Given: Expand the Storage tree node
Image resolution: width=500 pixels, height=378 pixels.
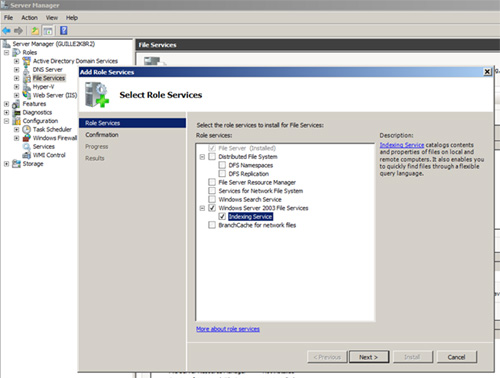Looking at the screenshot, I should [6, 164].
